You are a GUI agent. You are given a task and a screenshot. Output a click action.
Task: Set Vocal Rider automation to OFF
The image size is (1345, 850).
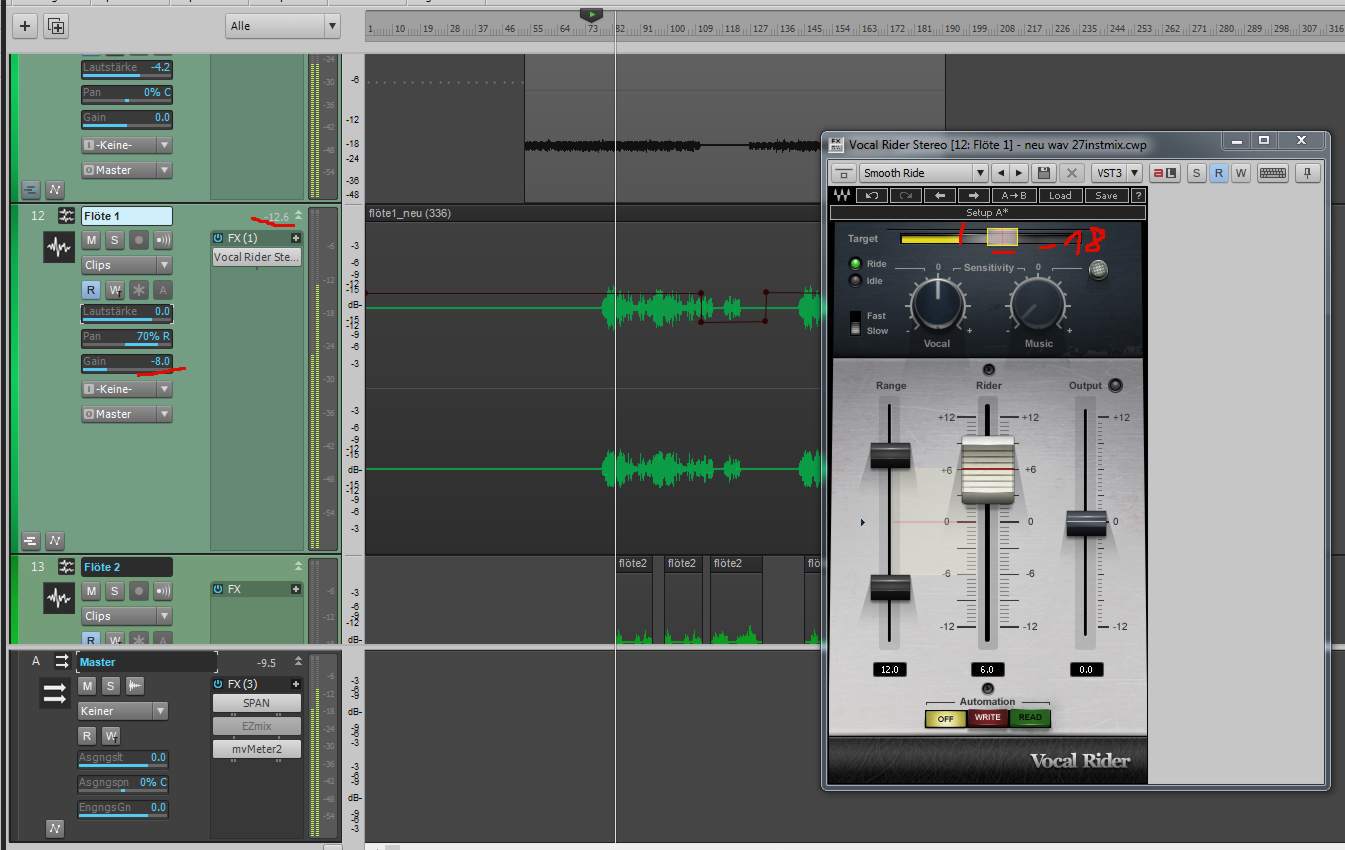click(x=945, y=718)
